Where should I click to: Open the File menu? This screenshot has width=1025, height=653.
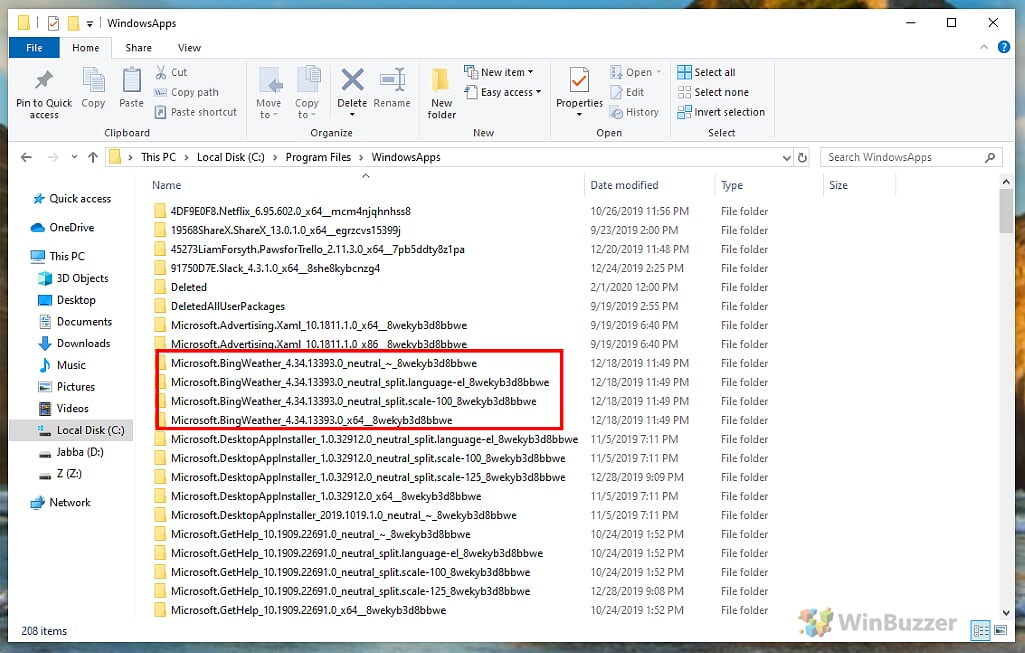click(34, 48)
